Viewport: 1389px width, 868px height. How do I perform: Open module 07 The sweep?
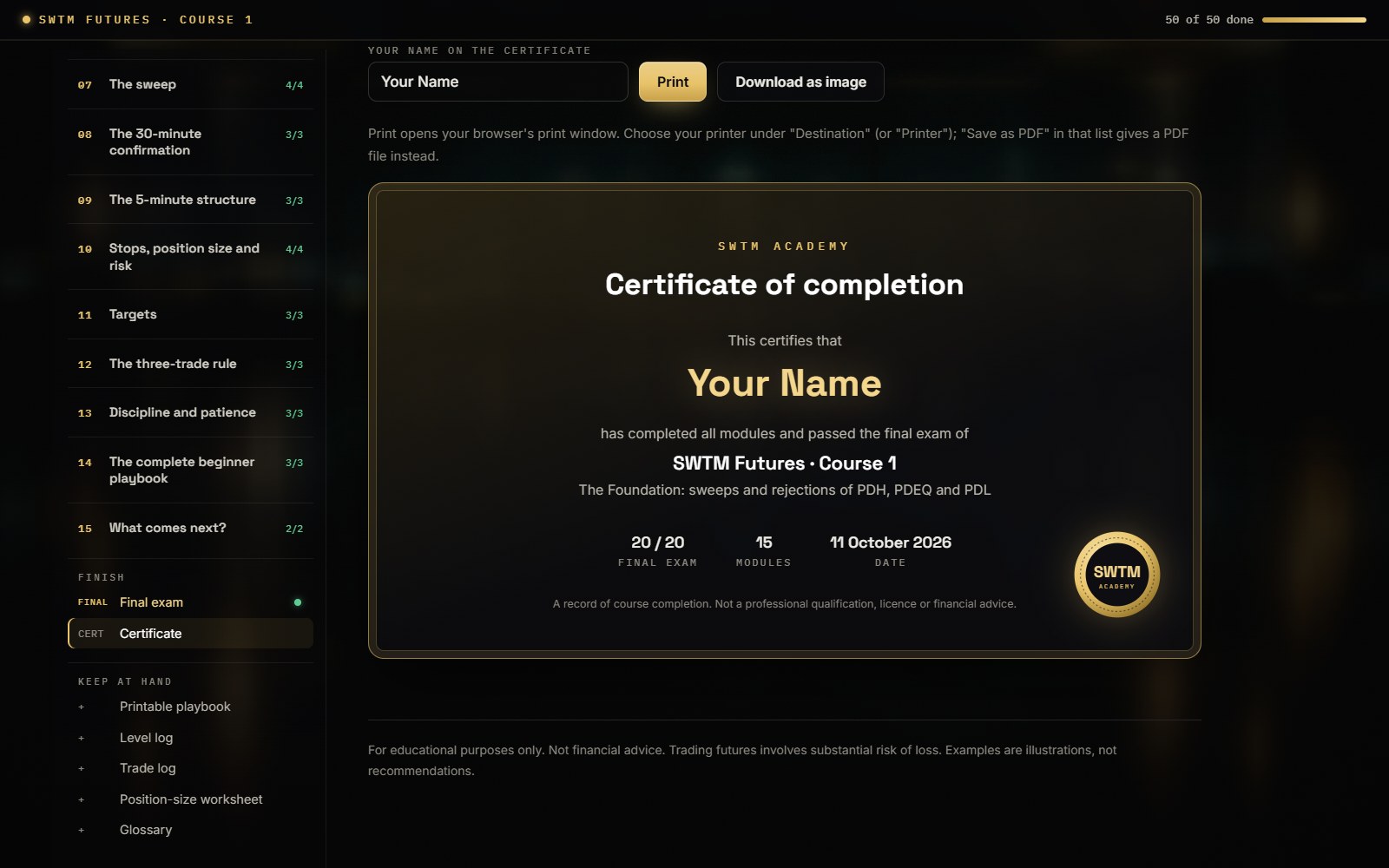point(190,84)
